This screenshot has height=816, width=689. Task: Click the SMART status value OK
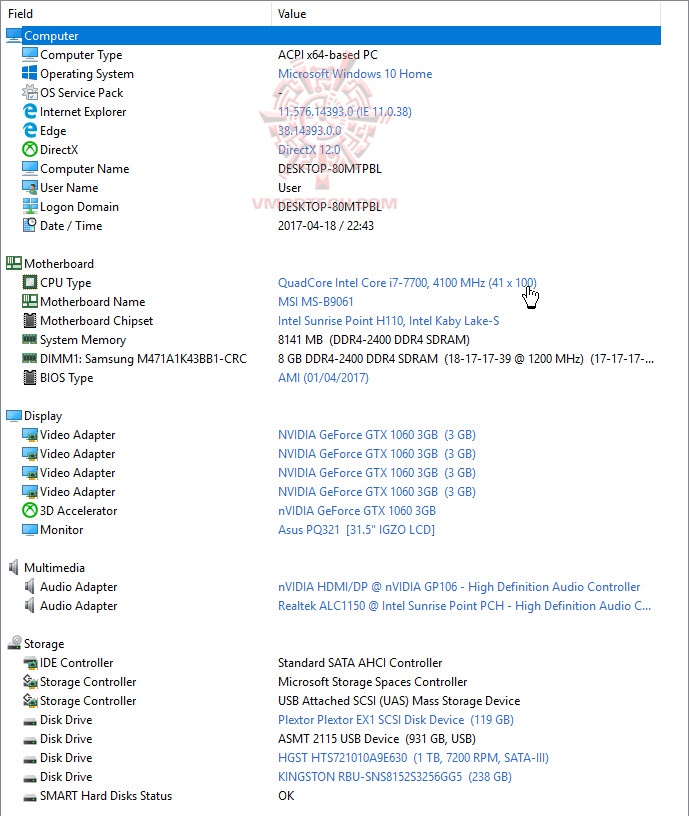(x=286, y=796)
